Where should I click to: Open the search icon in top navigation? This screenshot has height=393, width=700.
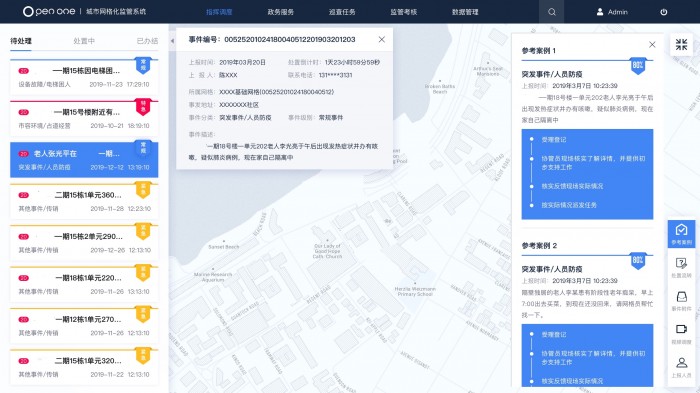[x=552, y=12]
